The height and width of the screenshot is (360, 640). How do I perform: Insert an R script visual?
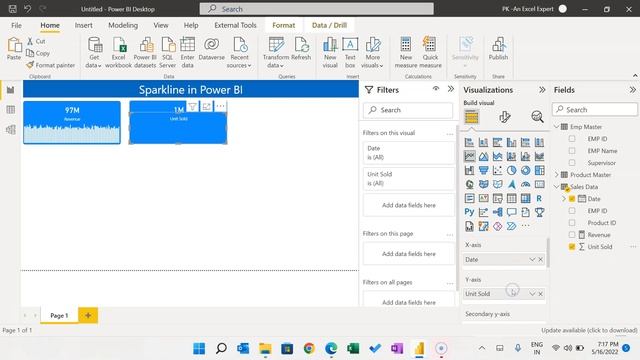pyautogui.click(x=539, y=198)
